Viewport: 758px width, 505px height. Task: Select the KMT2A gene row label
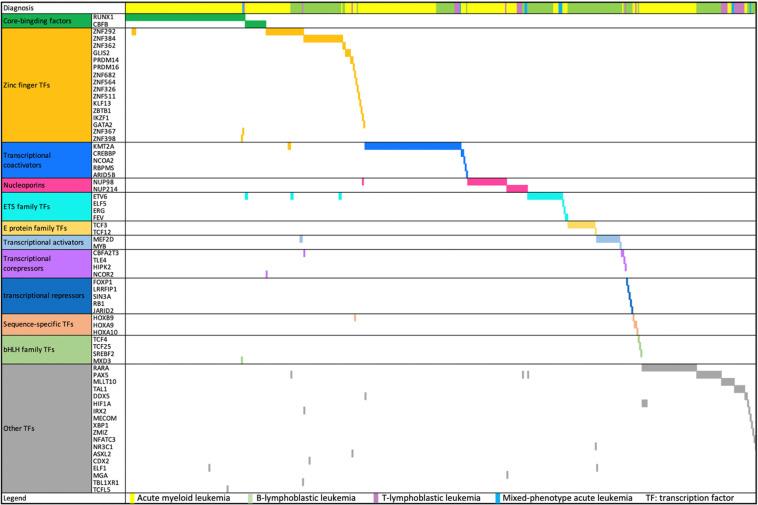[x=104, y=146]
